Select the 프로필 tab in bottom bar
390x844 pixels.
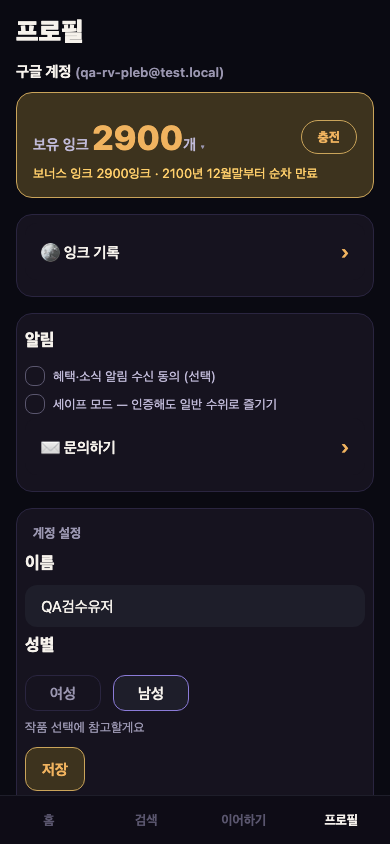tap(341, 820)
